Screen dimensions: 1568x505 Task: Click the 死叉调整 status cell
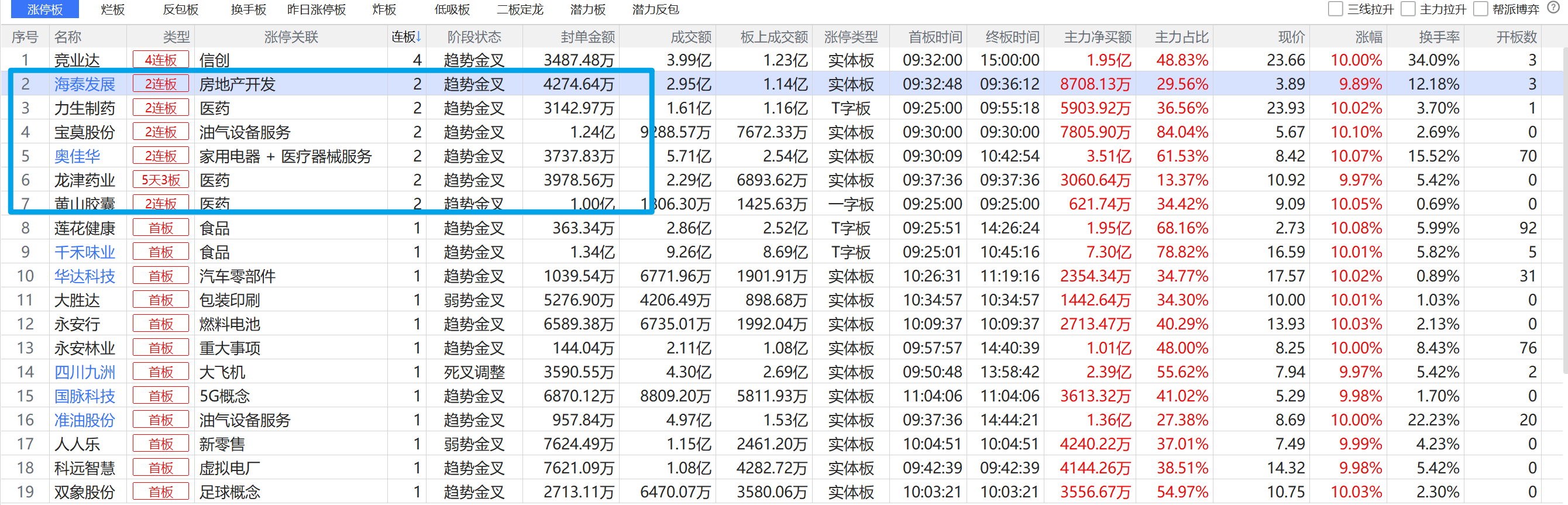tap(474, 372)
